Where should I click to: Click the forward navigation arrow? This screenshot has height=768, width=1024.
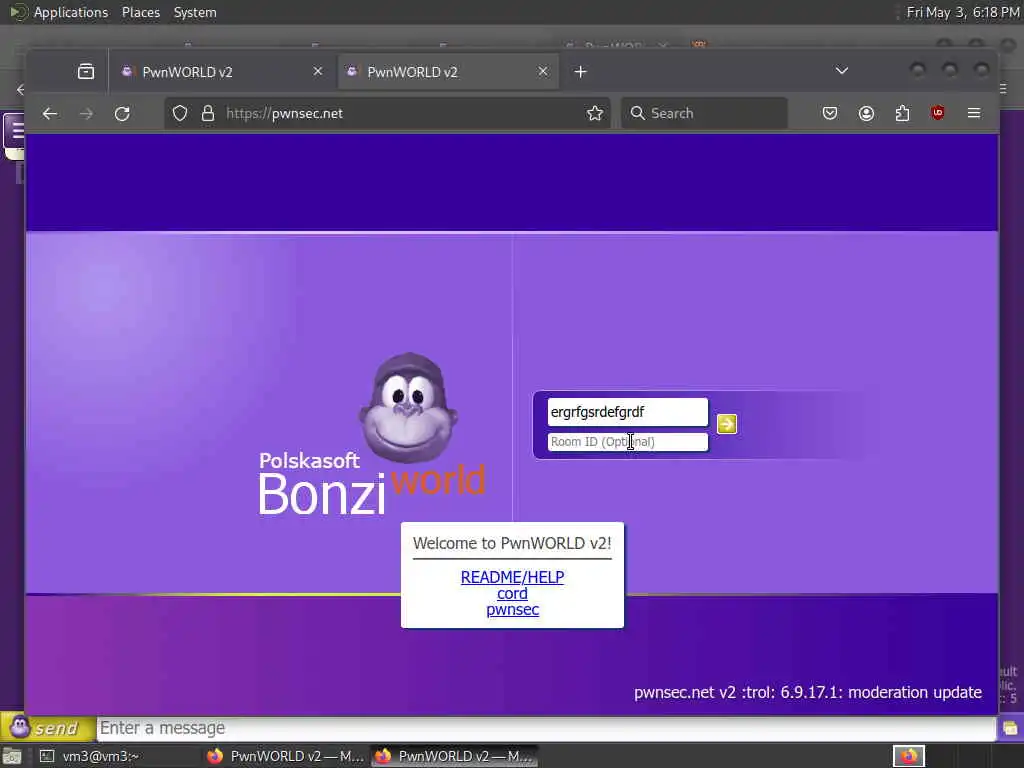86,114
